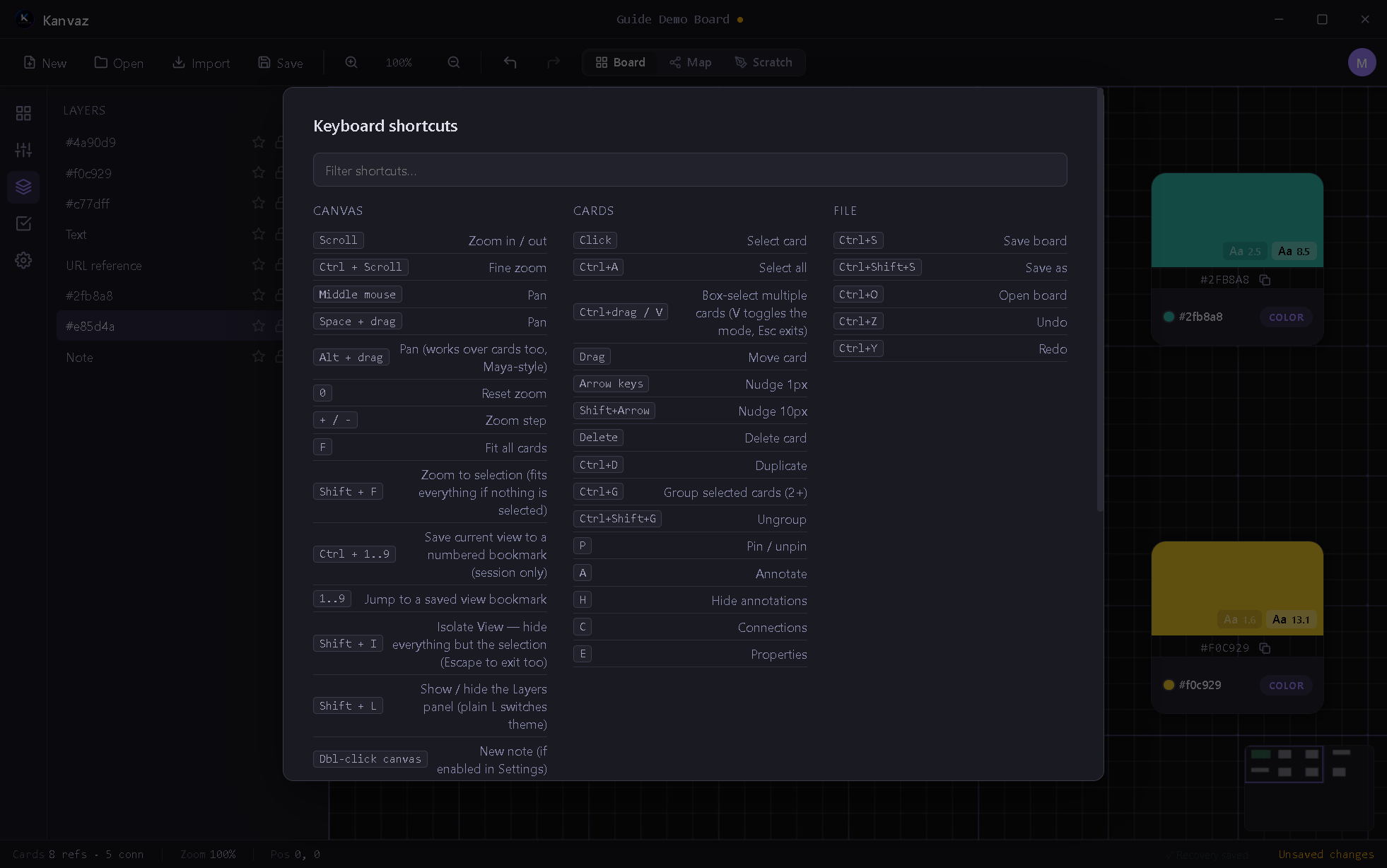Click the Ctrl+Shift+G Ungroup shortcut row

tap(690, 519)
